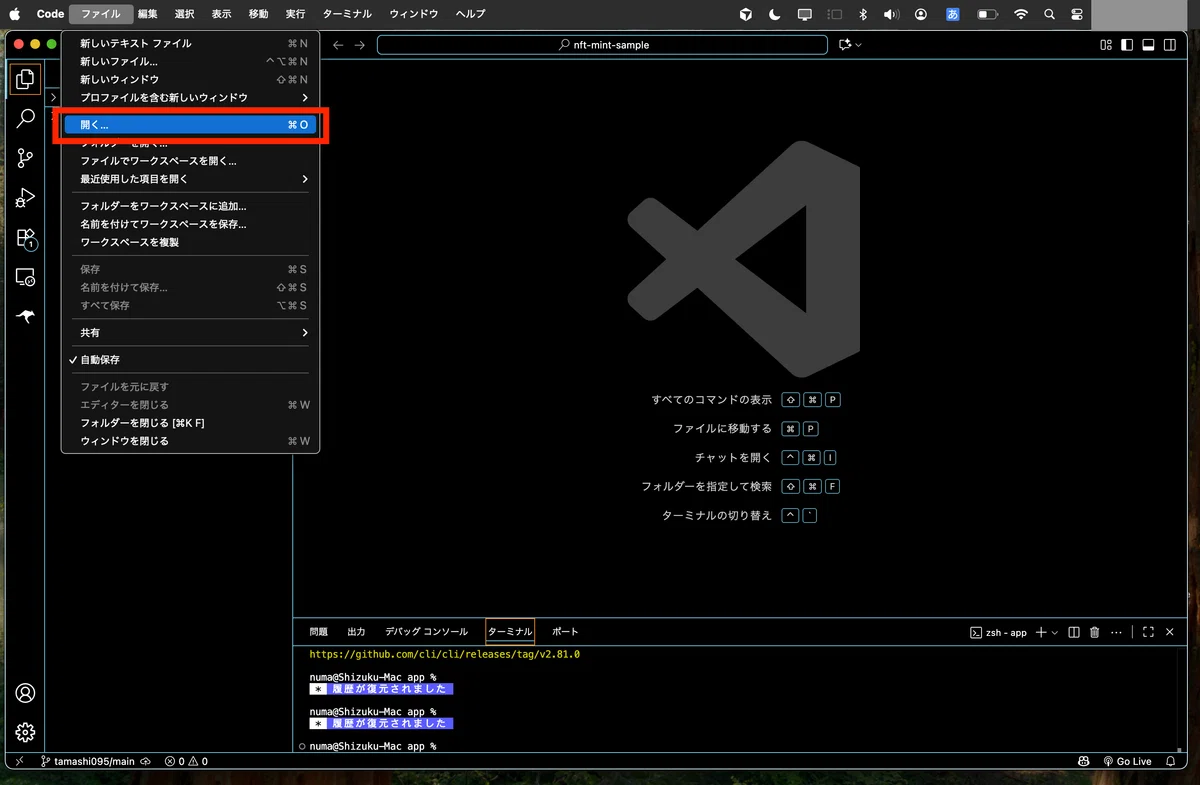Open the notifications bell in status bar

[1169, 761]
